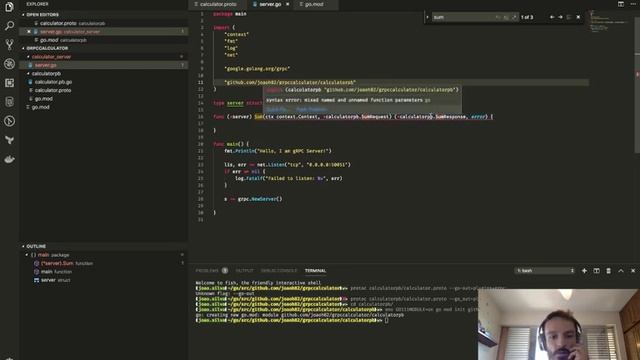640x360 pixels.
Task: Create a new terminal with plus icon
Action: click(x=584, y=271)
